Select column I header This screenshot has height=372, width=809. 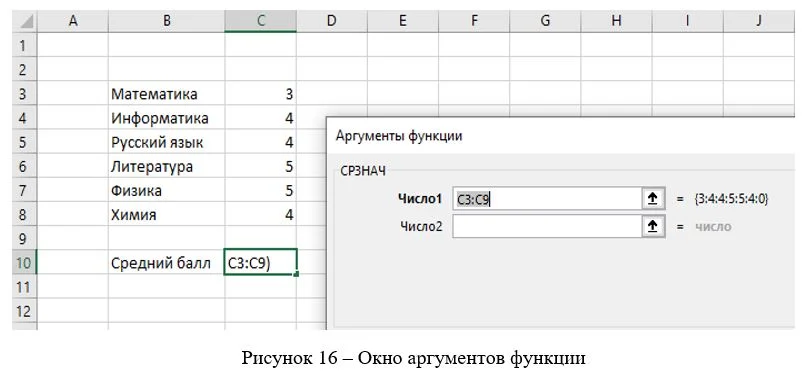pos(687,22)
